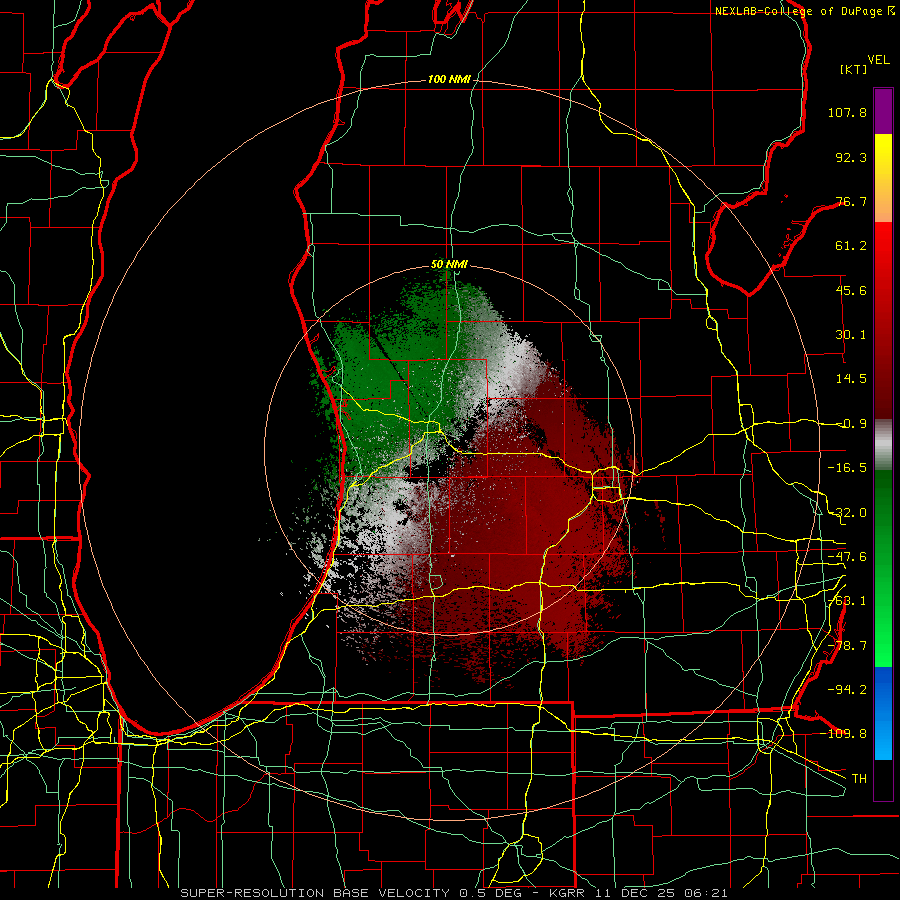900x900 pixels.
Task: Select the -16.5 legend value
Action: 847,468
